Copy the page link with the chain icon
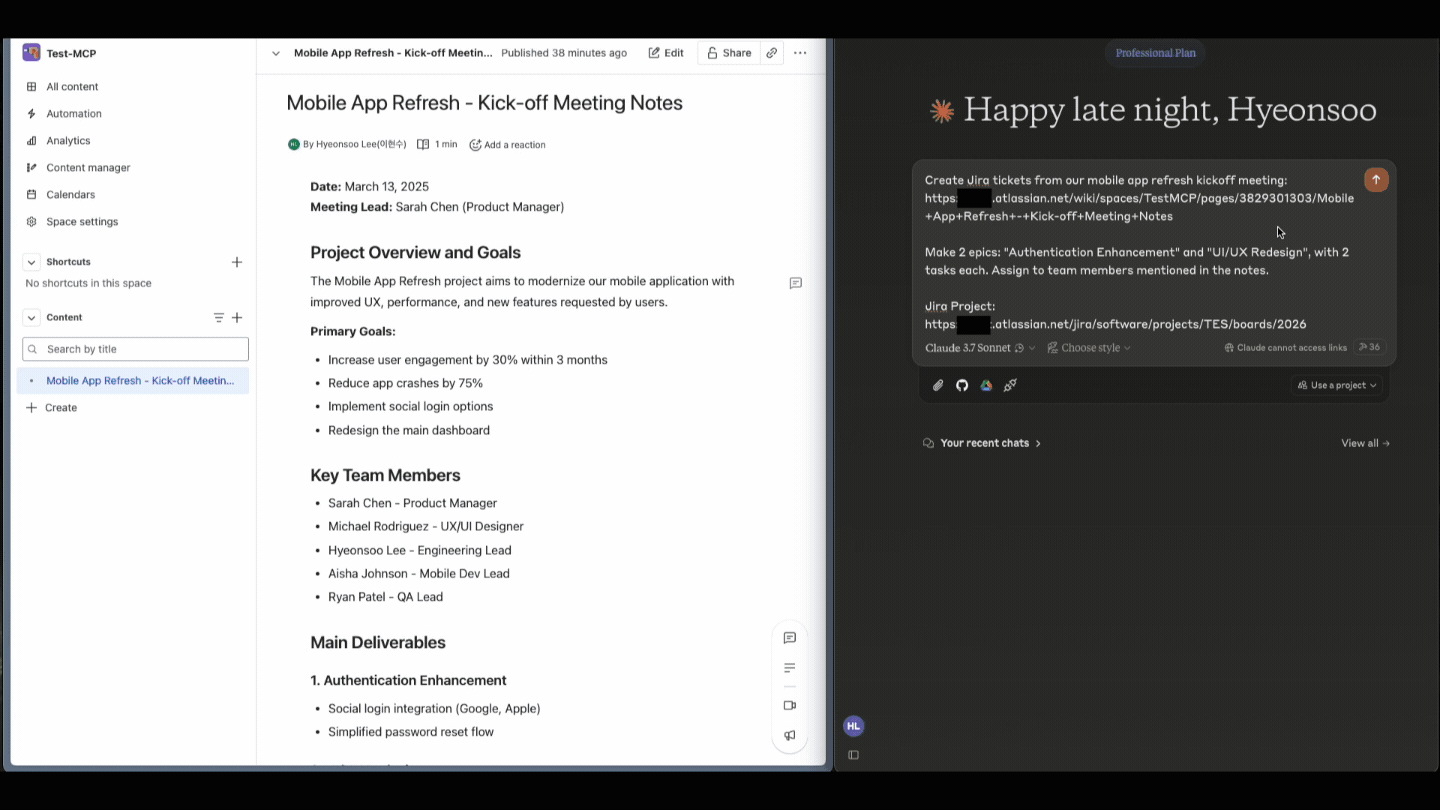1440x810 pixels. pos(772,53)
